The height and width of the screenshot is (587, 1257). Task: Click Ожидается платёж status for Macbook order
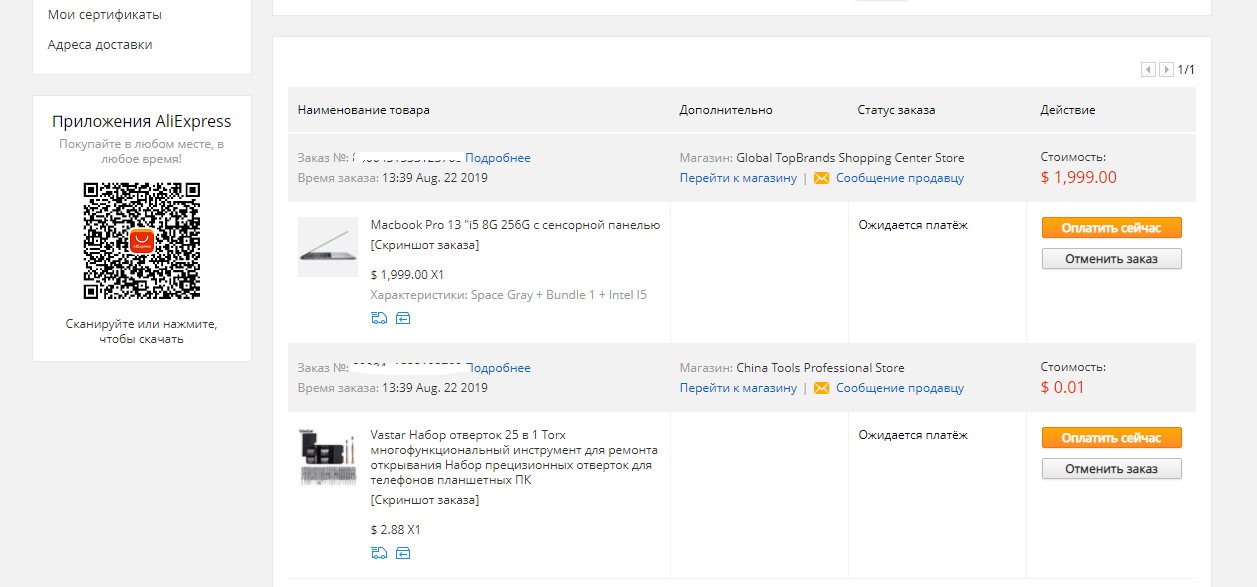point(914,225)
